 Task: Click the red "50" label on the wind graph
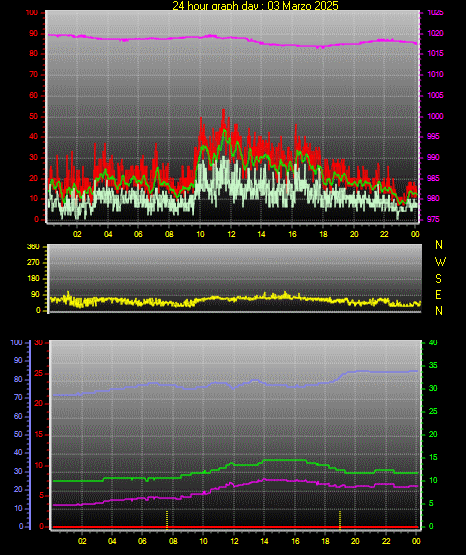34,116
